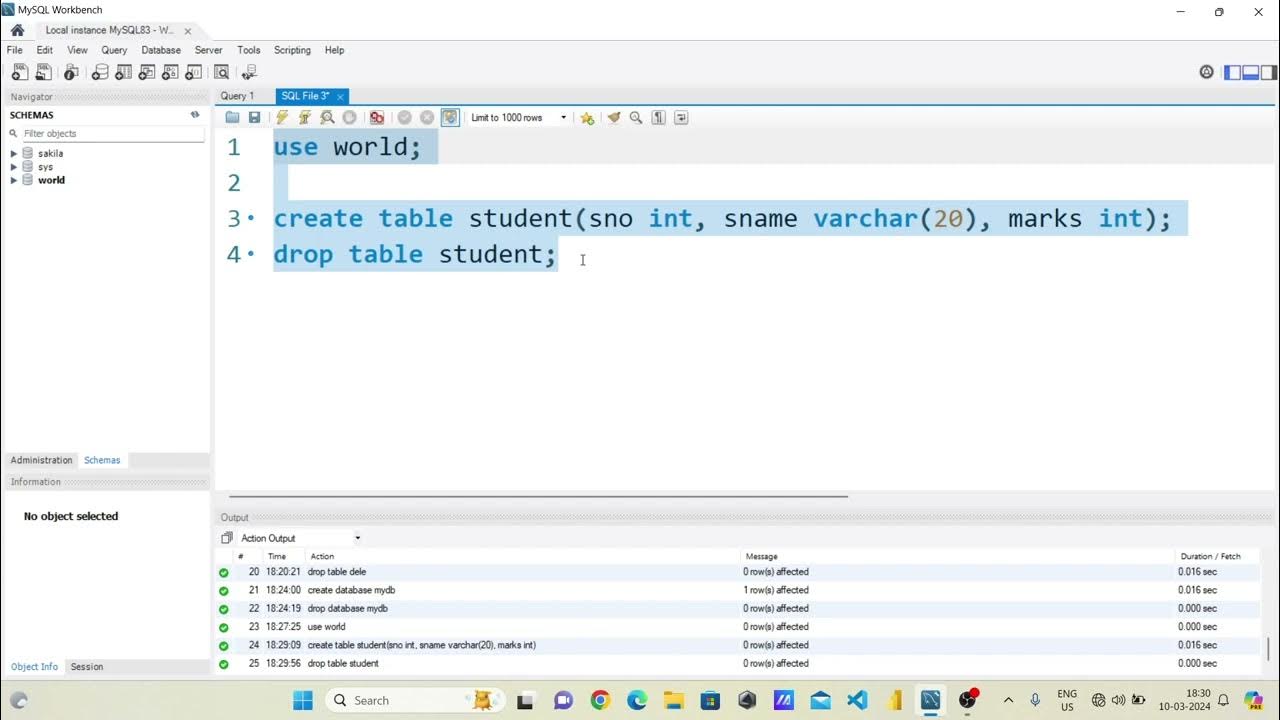Expand the world schema
The height and width of the screenshot is (720, 1280).
(x=14, y=180)
